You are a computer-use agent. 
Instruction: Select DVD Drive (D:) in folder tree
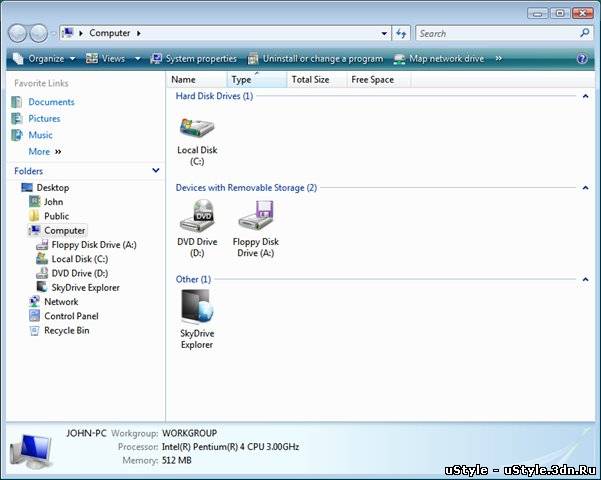point(80,273)
